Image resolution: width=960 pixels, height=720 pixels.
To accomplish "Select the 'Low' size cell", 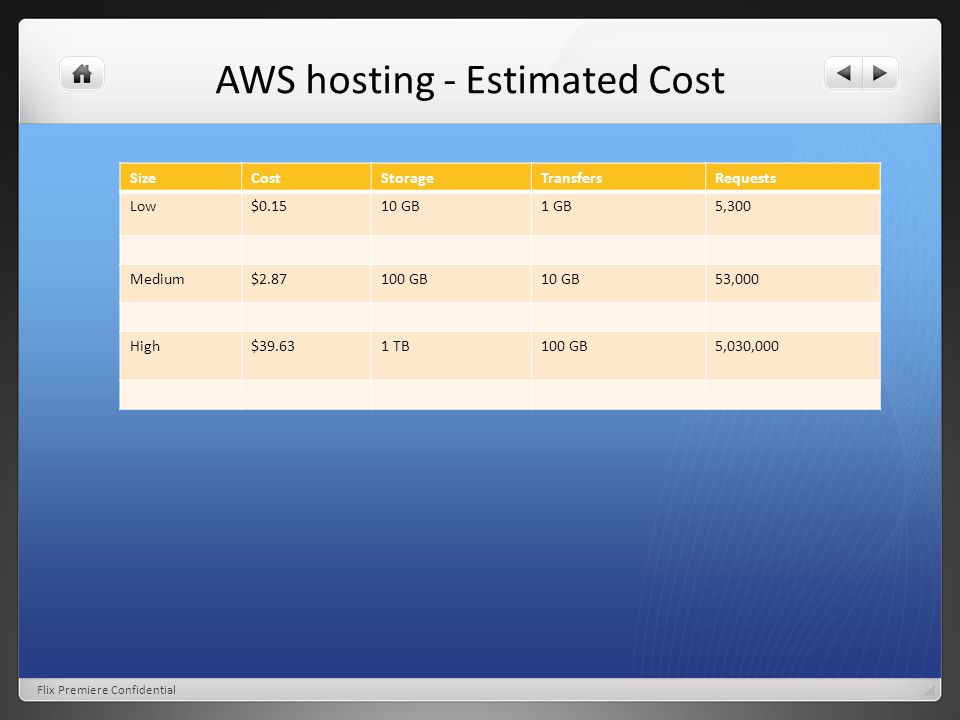I will point(181,213).
